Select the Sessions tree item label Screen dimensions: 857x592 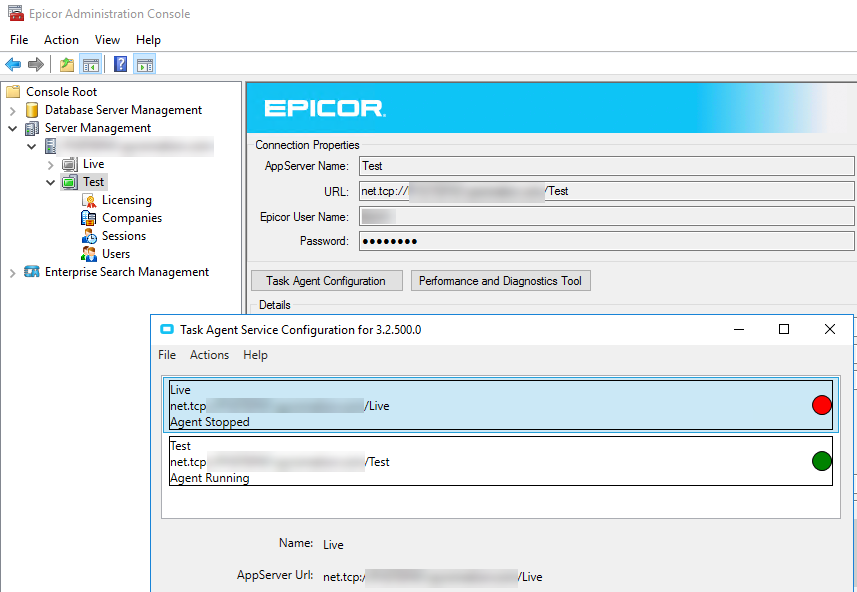(x=124, y=236)
